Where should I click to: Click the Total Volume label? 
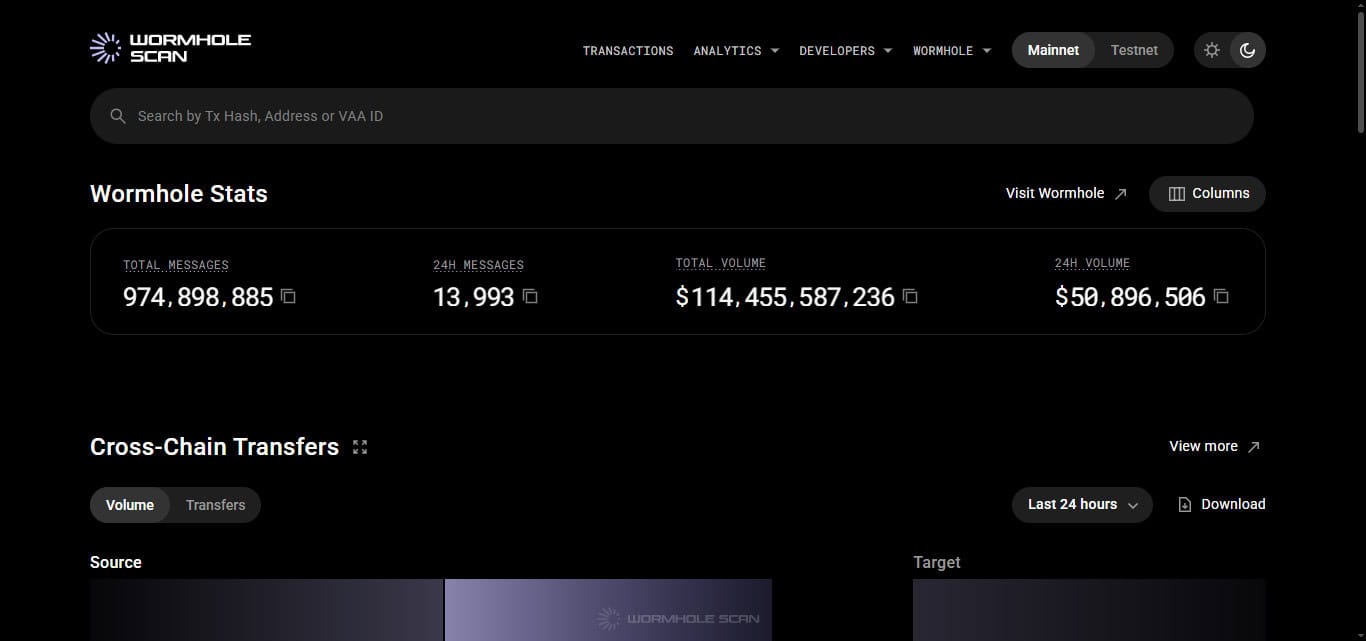(720, 263)
